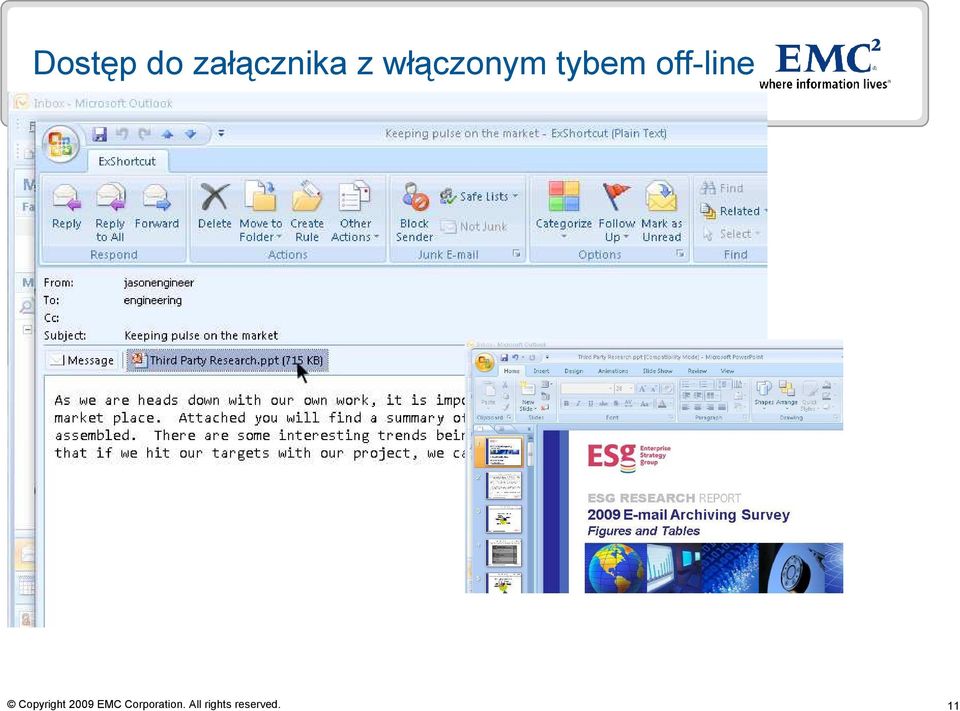Switch to PowerPoint View tab
Image resolution: width=960 pixels, height=711 pixels.
click(x=727, y=371)
